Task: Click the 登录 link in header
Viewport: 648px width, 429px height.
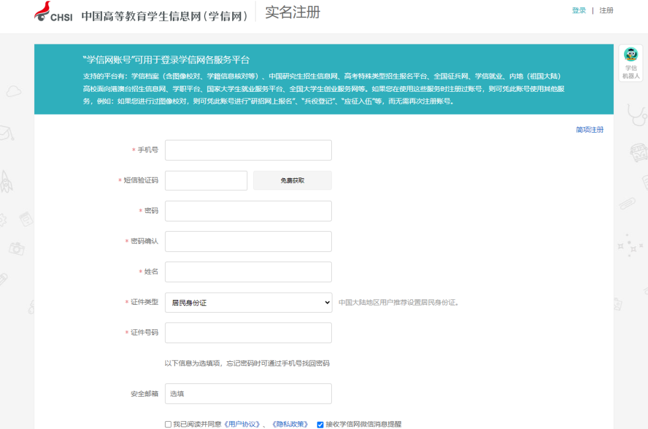Action: [579, 10]
